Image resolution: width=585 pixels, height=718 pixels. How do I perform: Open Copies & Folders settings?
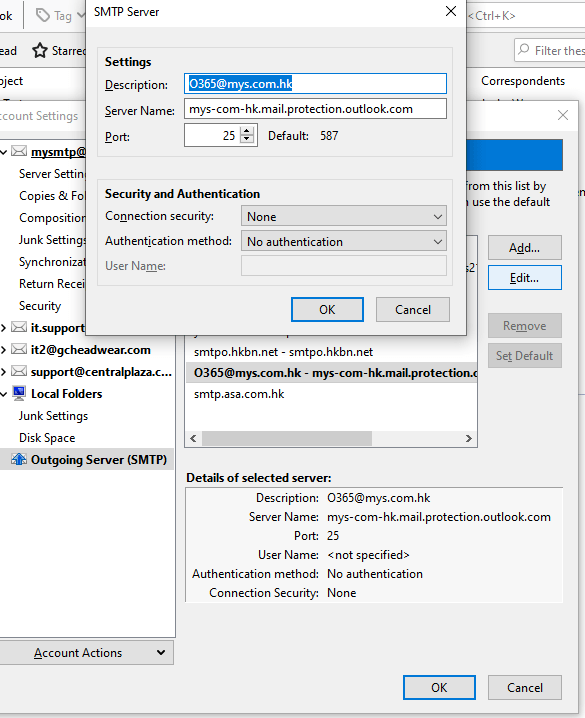click(x=52, y=196)
